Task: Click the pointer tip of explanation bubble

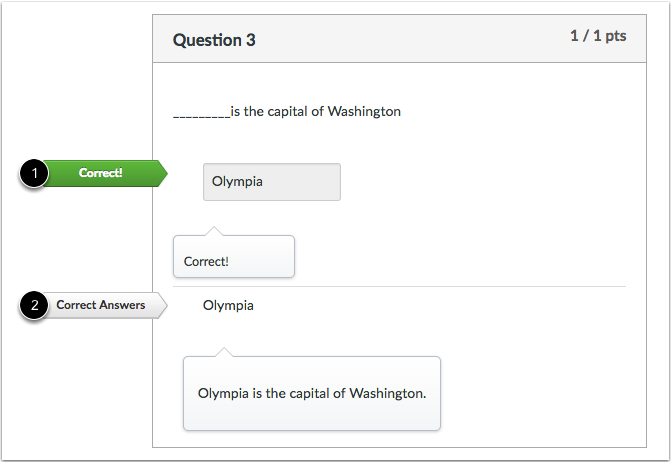Action: 224,351
